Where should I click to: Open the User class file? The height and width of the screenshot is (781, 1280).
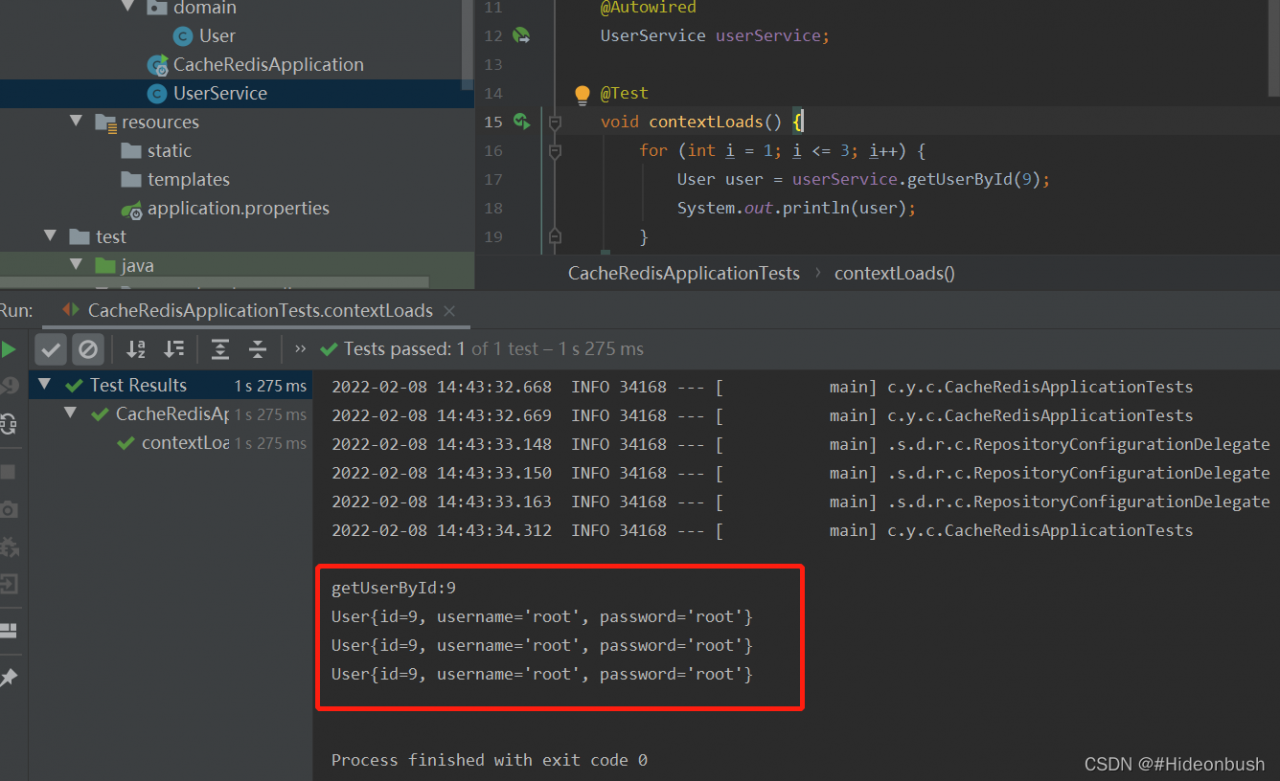tap(217, 36)
